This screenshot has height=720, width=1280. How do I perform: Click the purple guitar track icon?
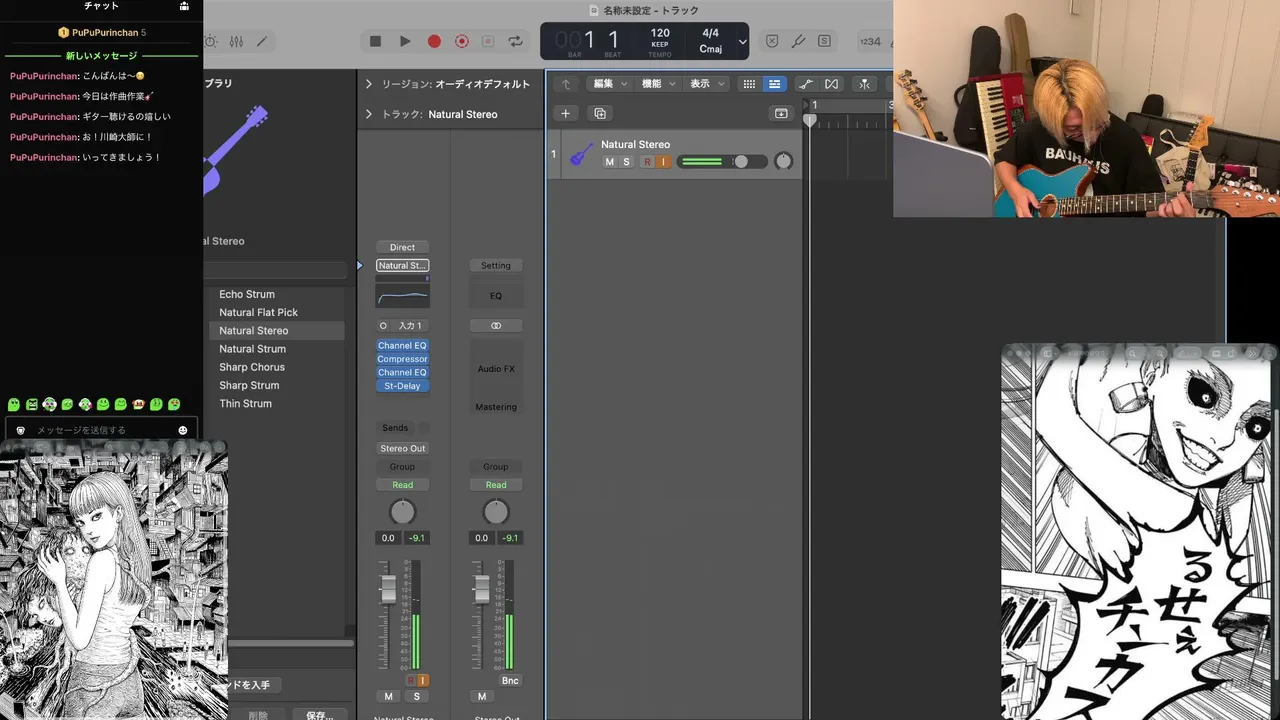[581, 154]
